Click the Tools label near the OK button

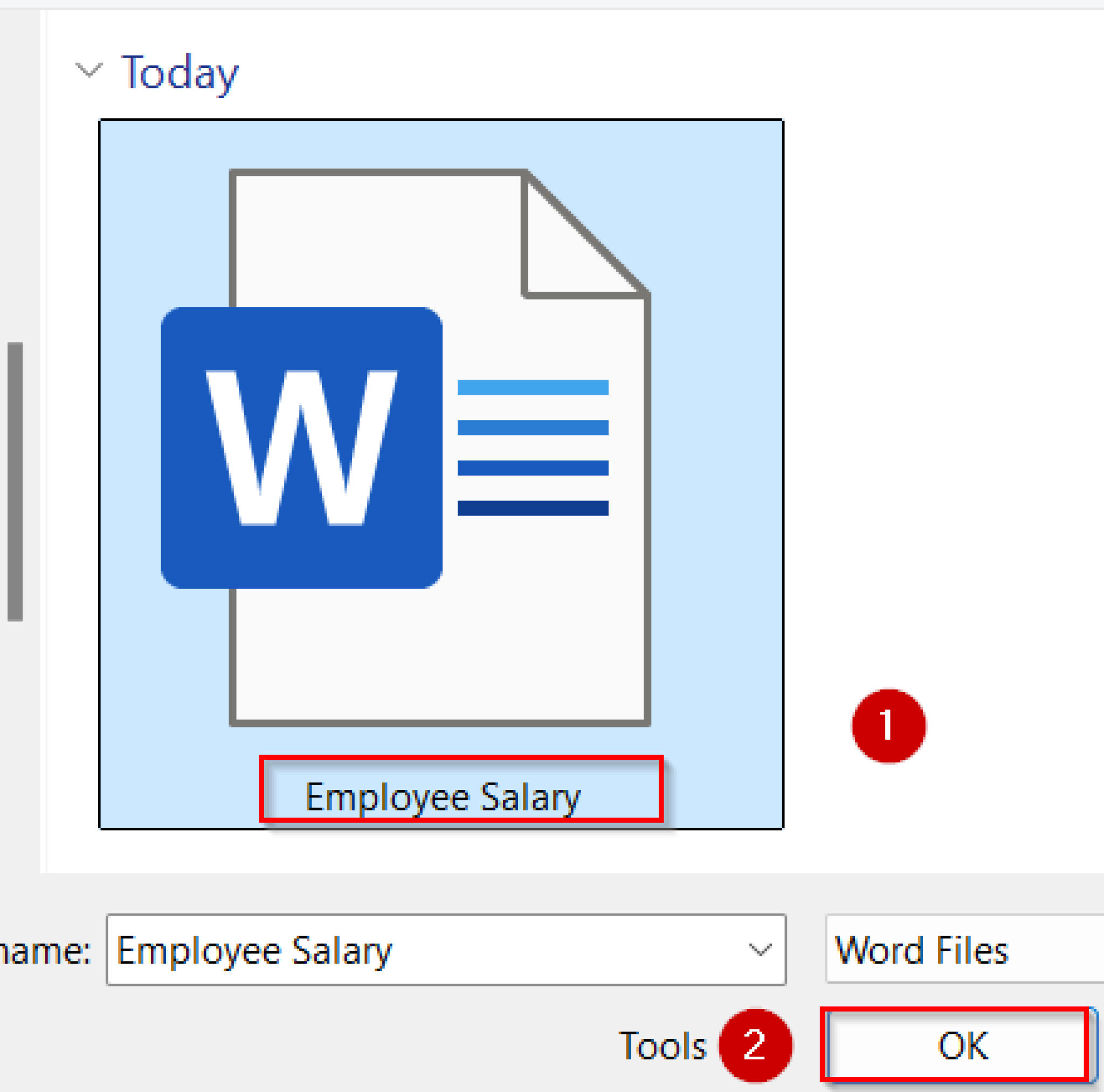(663, 1046)
